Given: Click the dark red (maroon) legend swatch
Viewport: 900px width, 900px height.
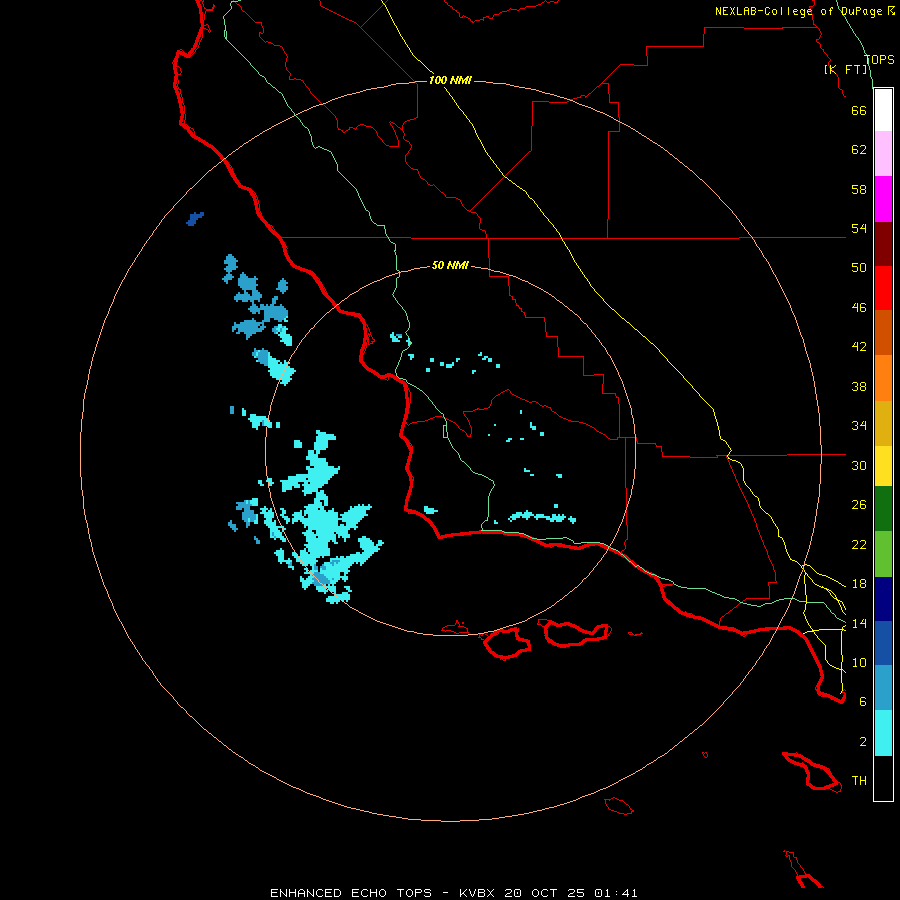Looking at the screenshot, I should tap(883, 243).
